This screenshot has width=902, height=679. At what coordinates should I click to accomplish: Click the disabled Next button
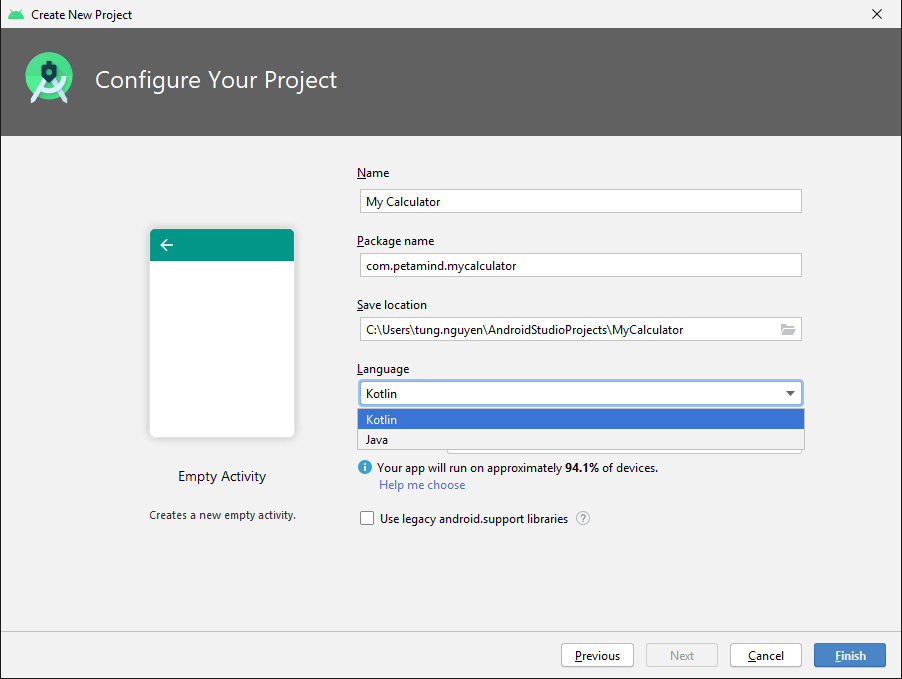point(681,655)
